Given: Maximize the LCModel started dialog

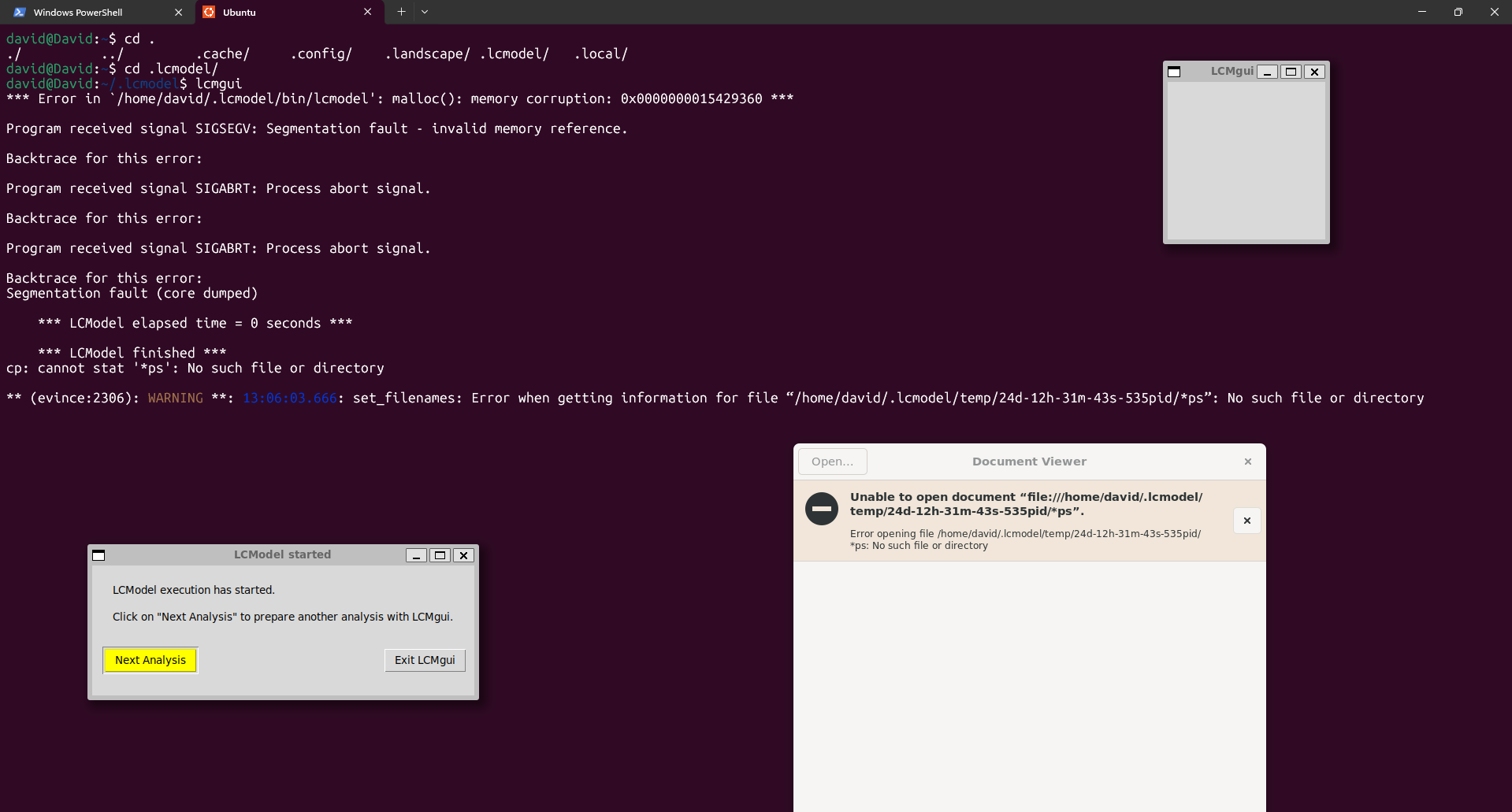Looking at the screenshot, I should coord(440,555).
